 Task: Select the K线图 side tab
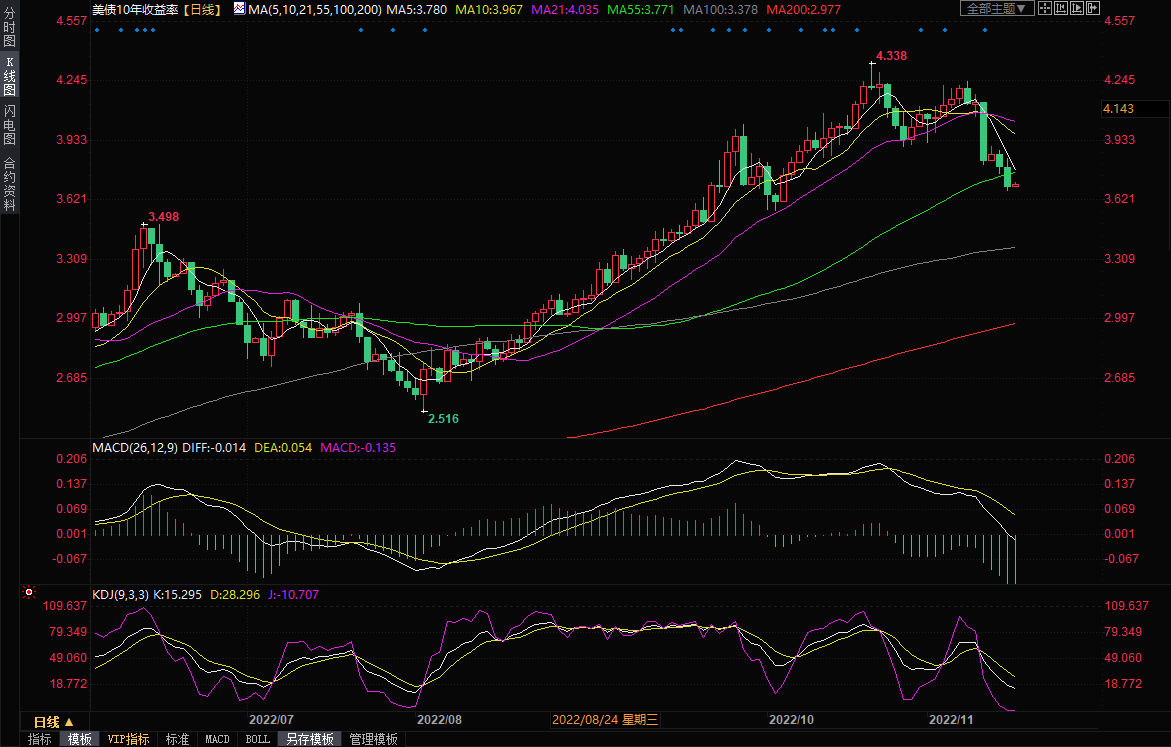pyautogui.click(x=9, y=76)
